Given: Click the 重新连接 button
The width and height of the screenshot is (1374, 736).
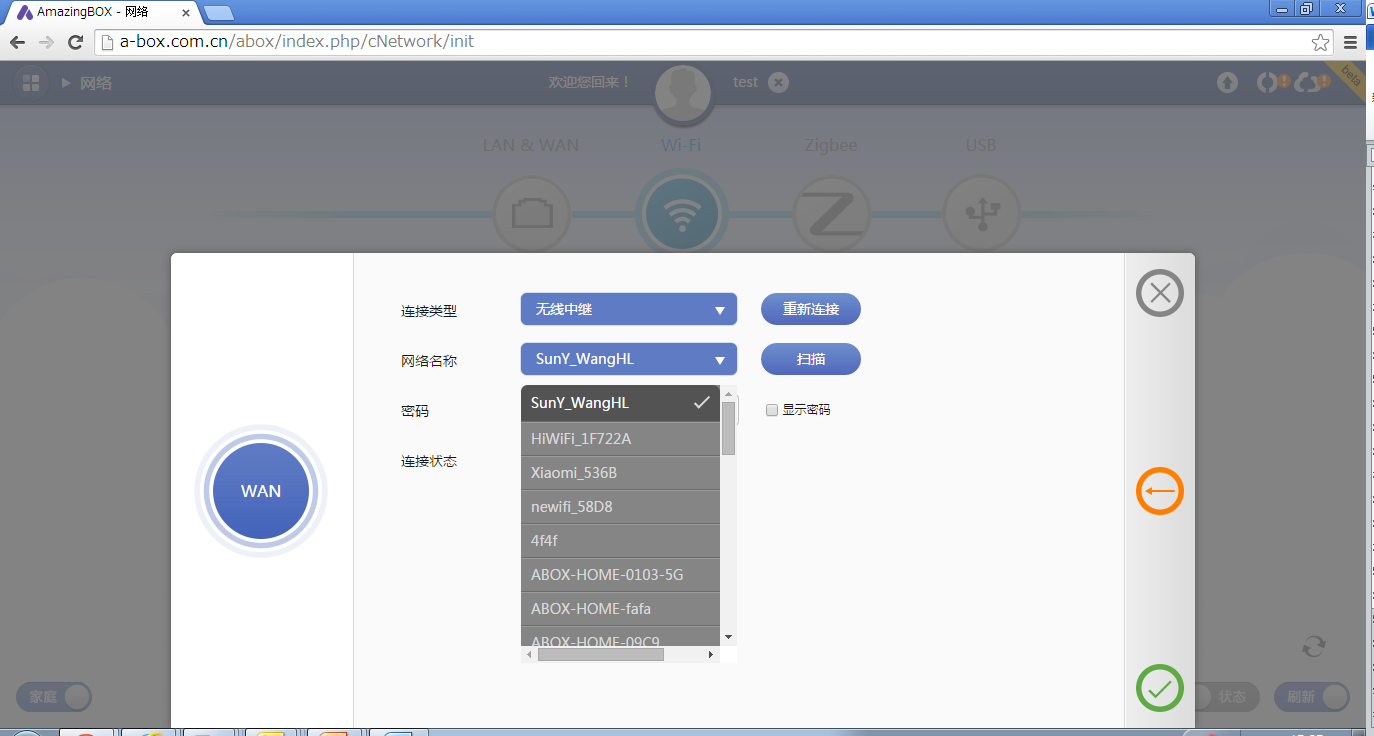Looking at the screenshot, I should pos(810,310).
